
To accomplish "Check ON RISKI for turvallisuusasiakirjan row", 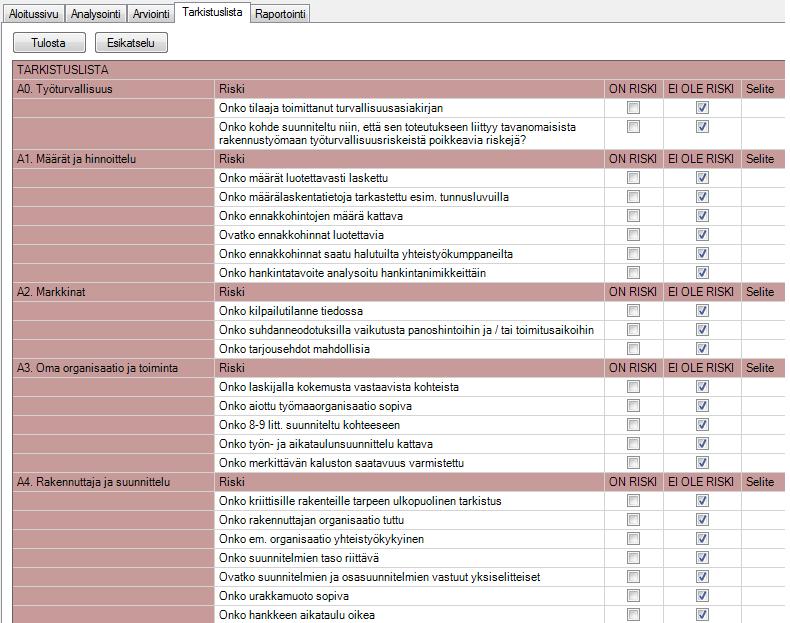I will [633, 108].
